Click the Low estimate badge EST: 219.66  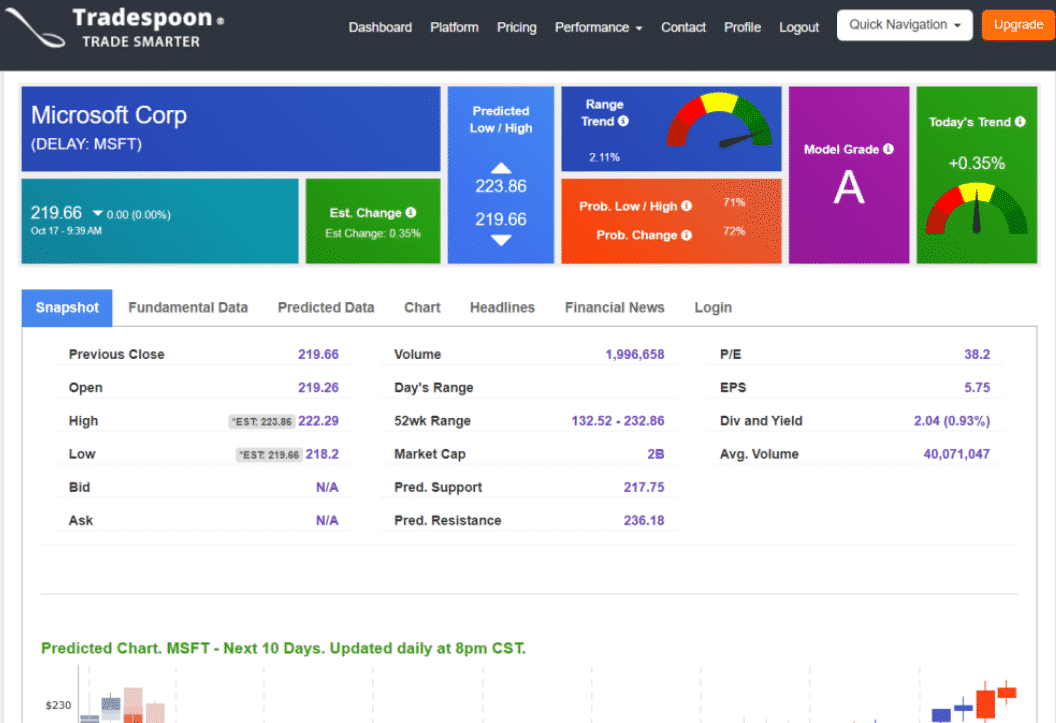coord(269,454)
